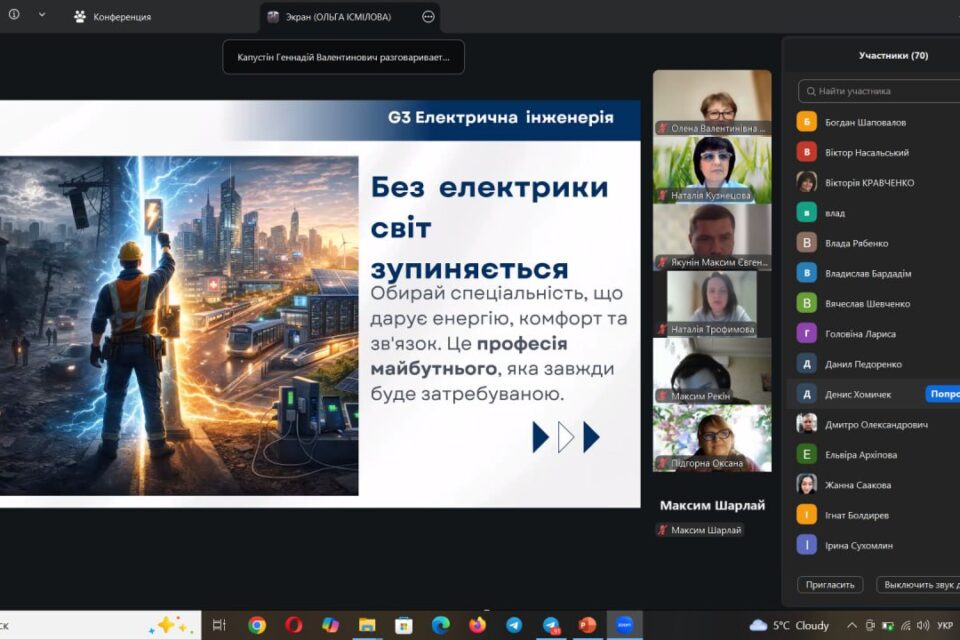This screenshot has width=960, height=640.
Task: Click the Участники (70) panel header
Action: click(893, 56)
